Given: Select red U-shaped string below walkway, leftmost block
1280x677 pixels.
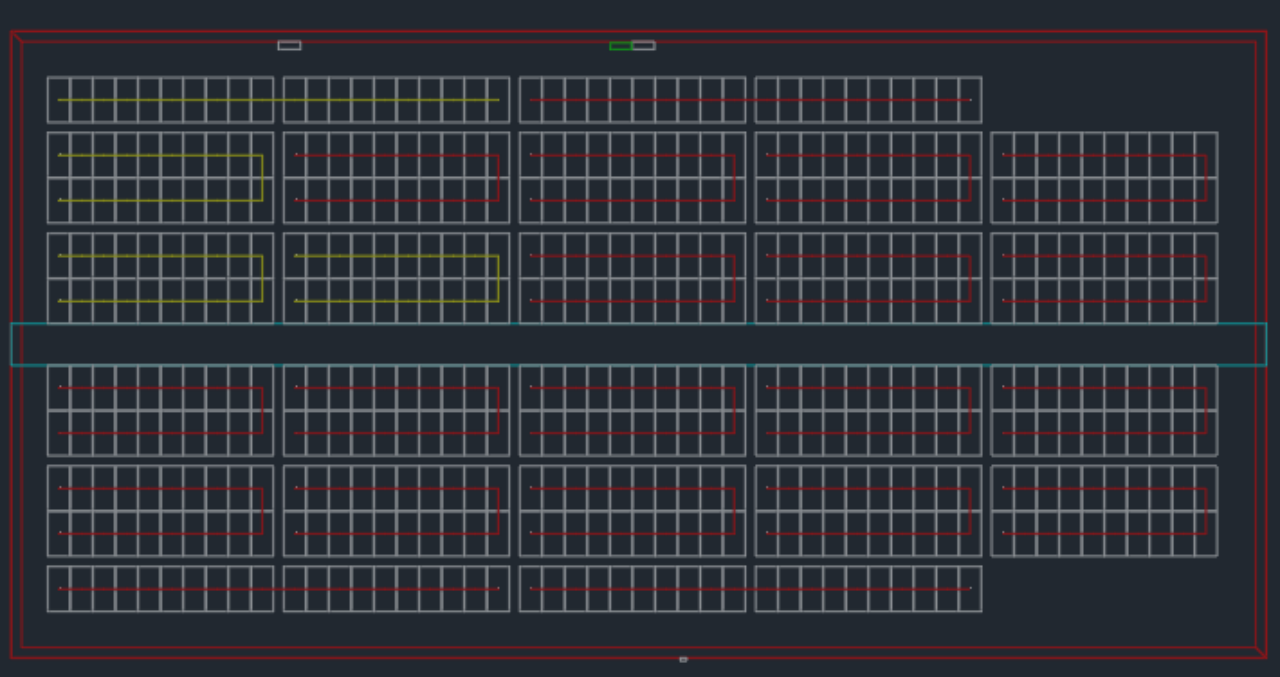Looking at the screenshot, I should [x=262, y=411].
